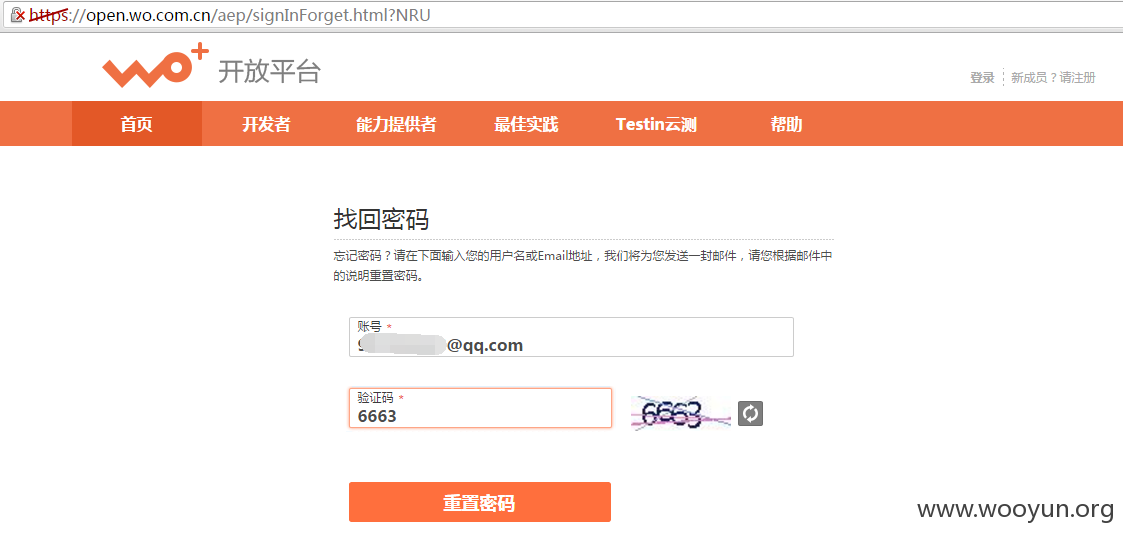Click the 验证码 field label
This screenshot has height=538, width=1123.
[376, 398]
